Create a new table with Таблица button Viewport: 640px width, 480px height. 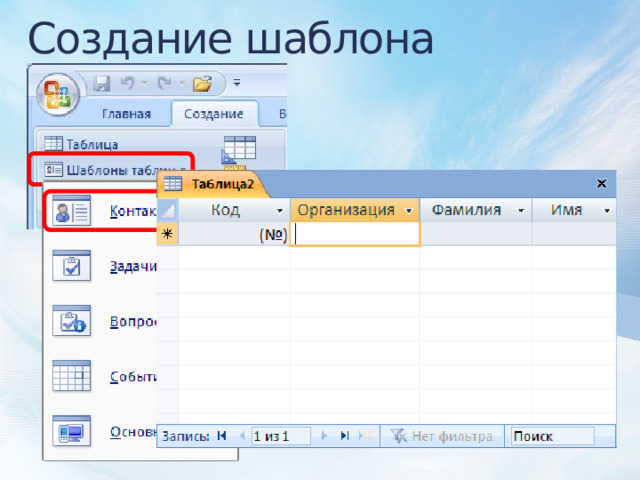coord(81,144)
